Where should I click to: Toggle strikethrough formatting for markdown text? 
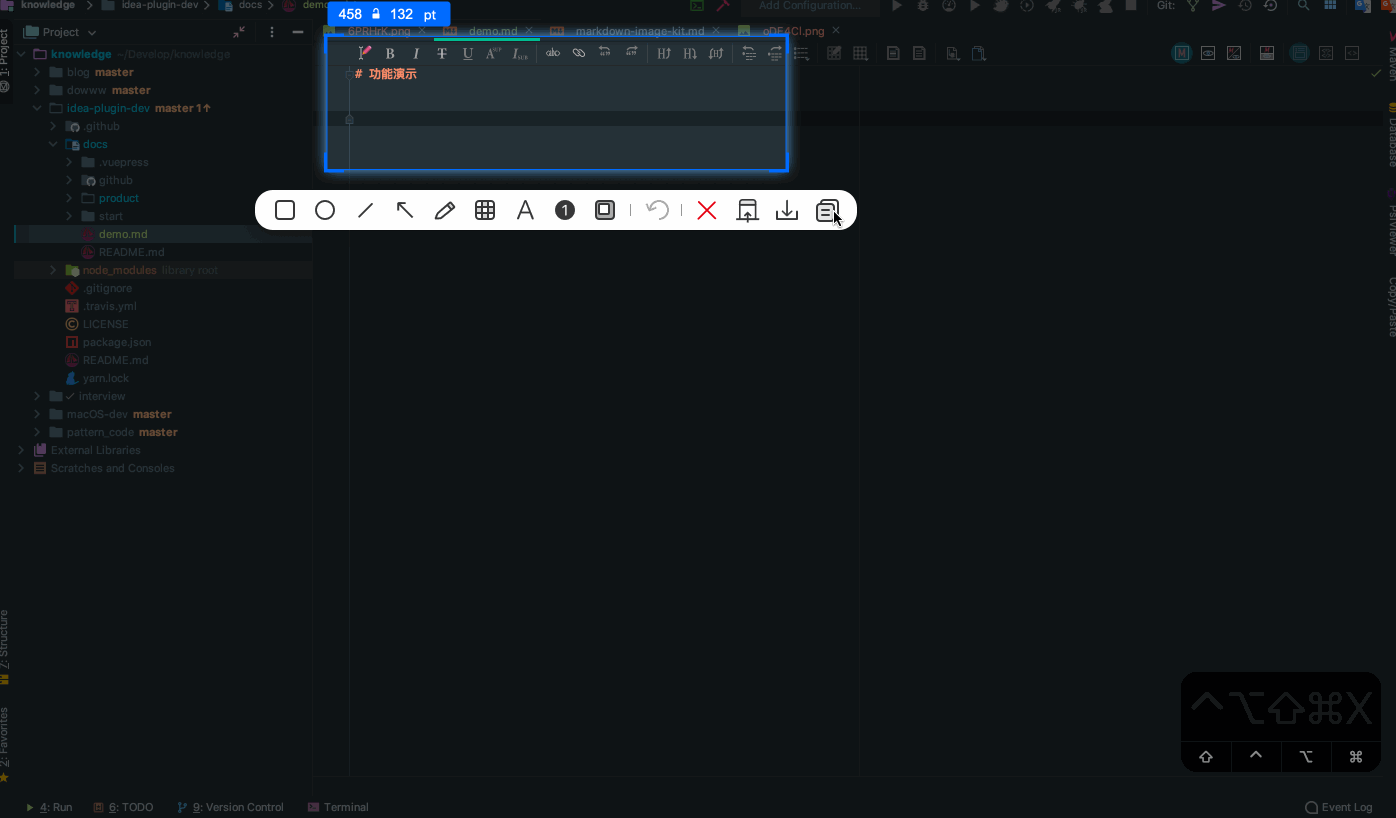(442, 53)
